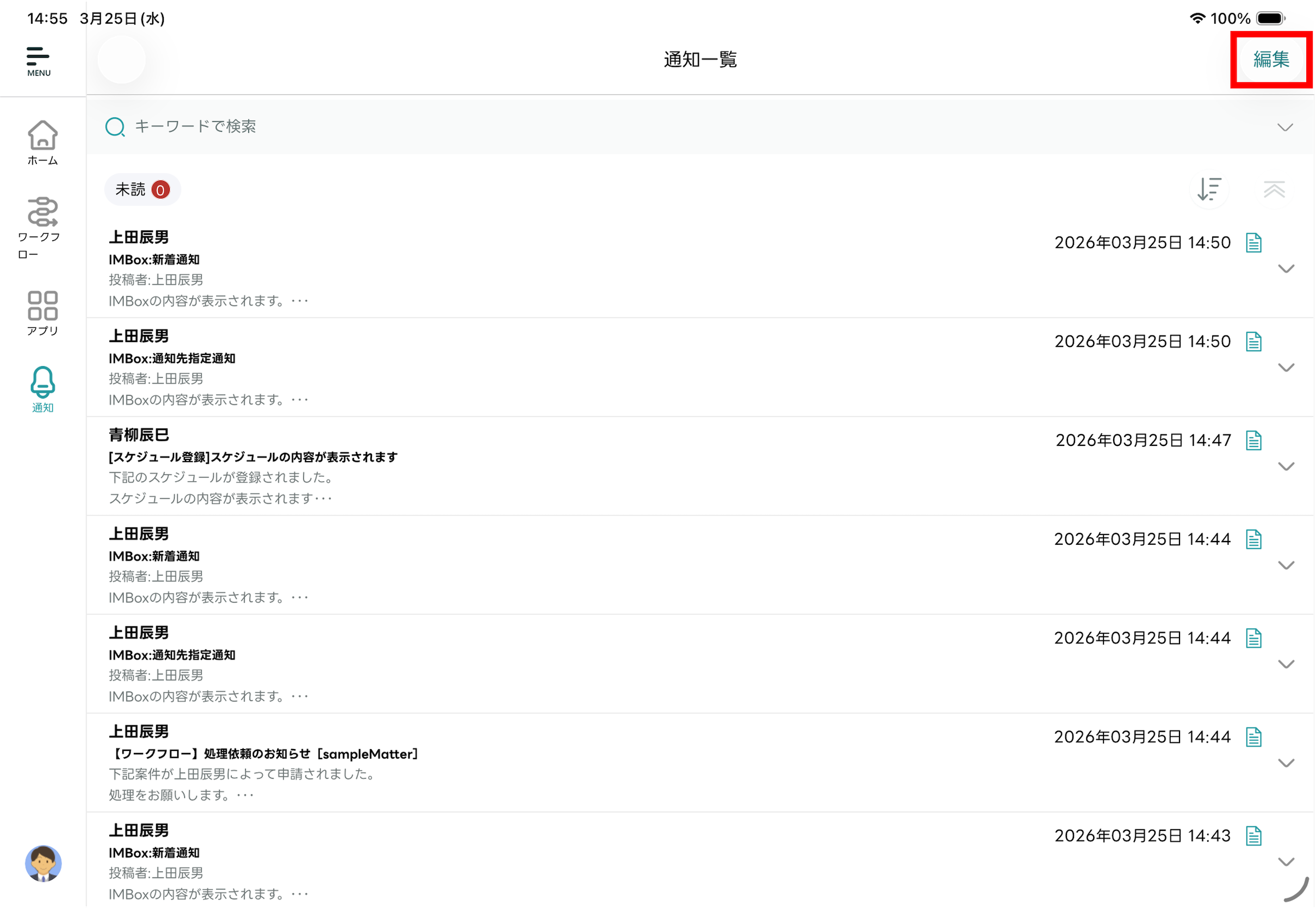Open the user avatar profile
This screenshot has height=908, width=1316.
click(x=44, y=863)
